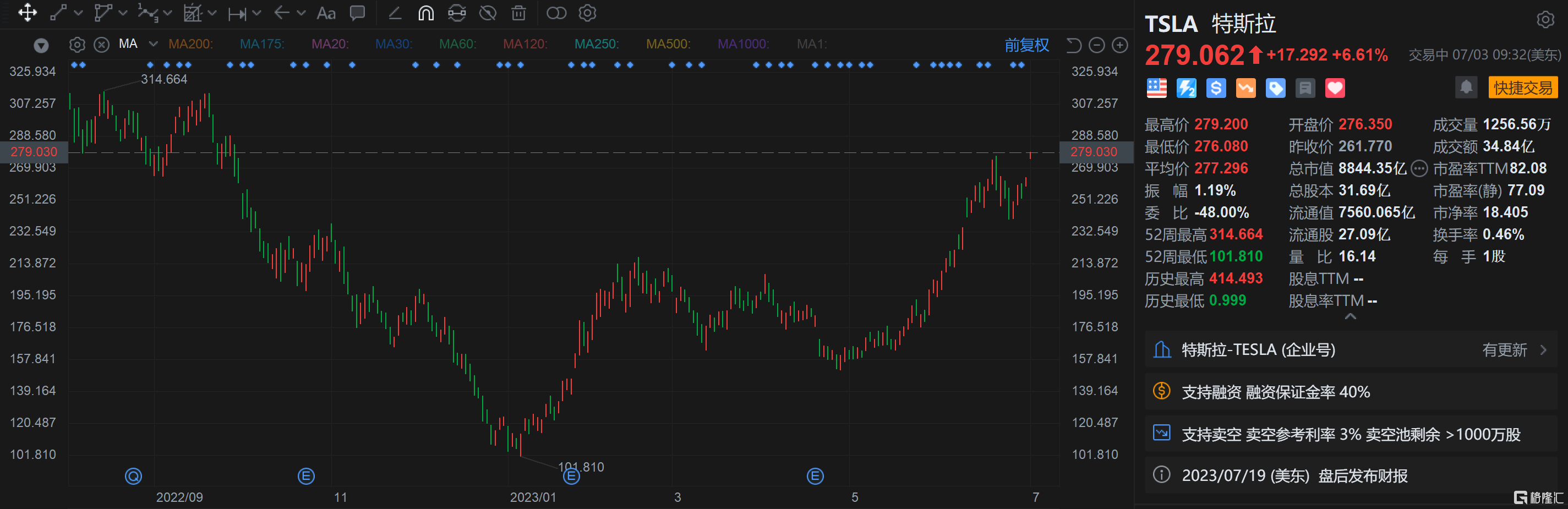Screen dimensions: 1568x509
Task: Toggle the lock drawings icon
Action: [x=456, y=12]
